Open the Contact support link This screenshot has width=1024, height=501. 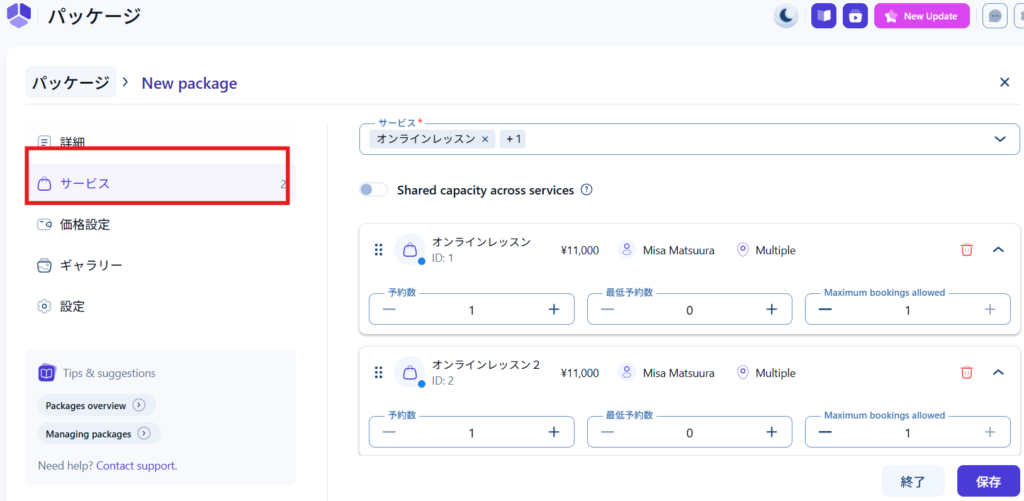coord(136,466)
